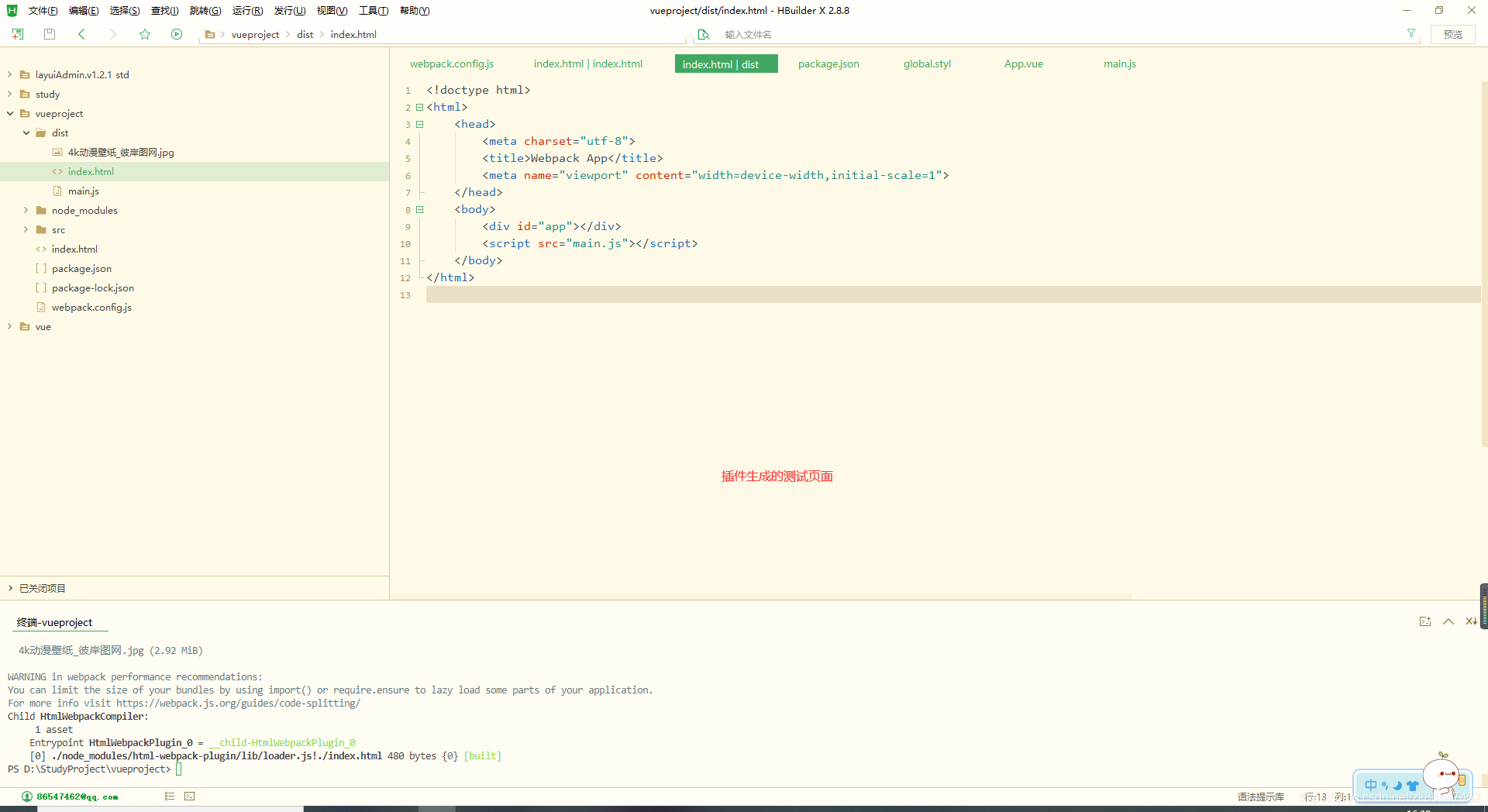1488x812 pixels.
Task: Collapse the dist folder arrow
Action: coord(26,132)
